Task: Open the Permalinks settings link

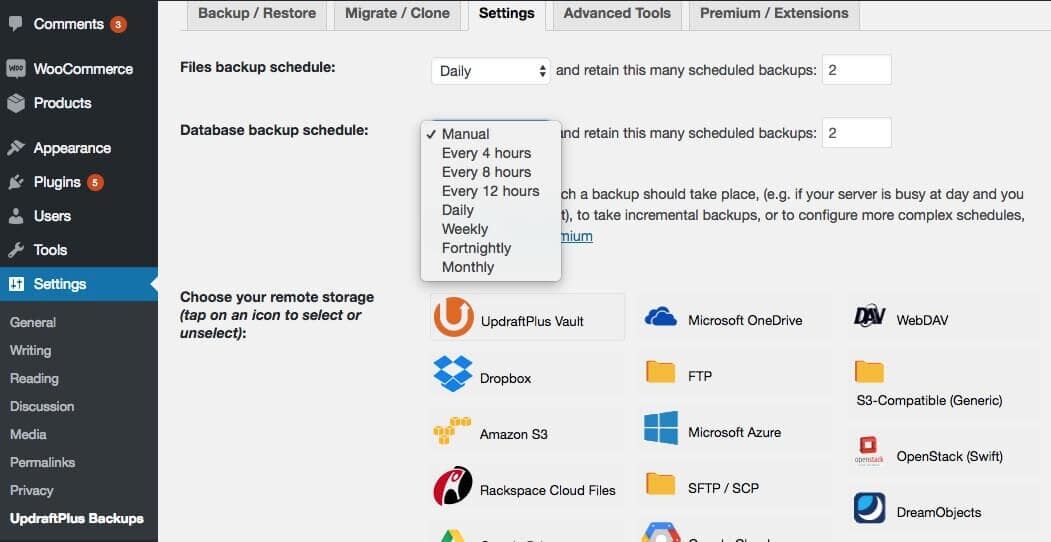Action: 43,462
